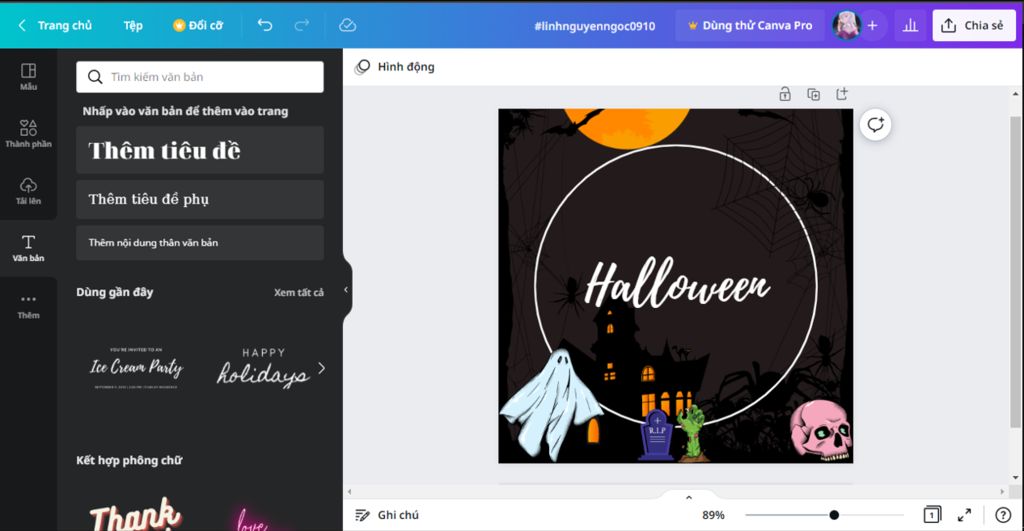
Task: Select the Văn bản text tab
Action: [x=28, y=248]
